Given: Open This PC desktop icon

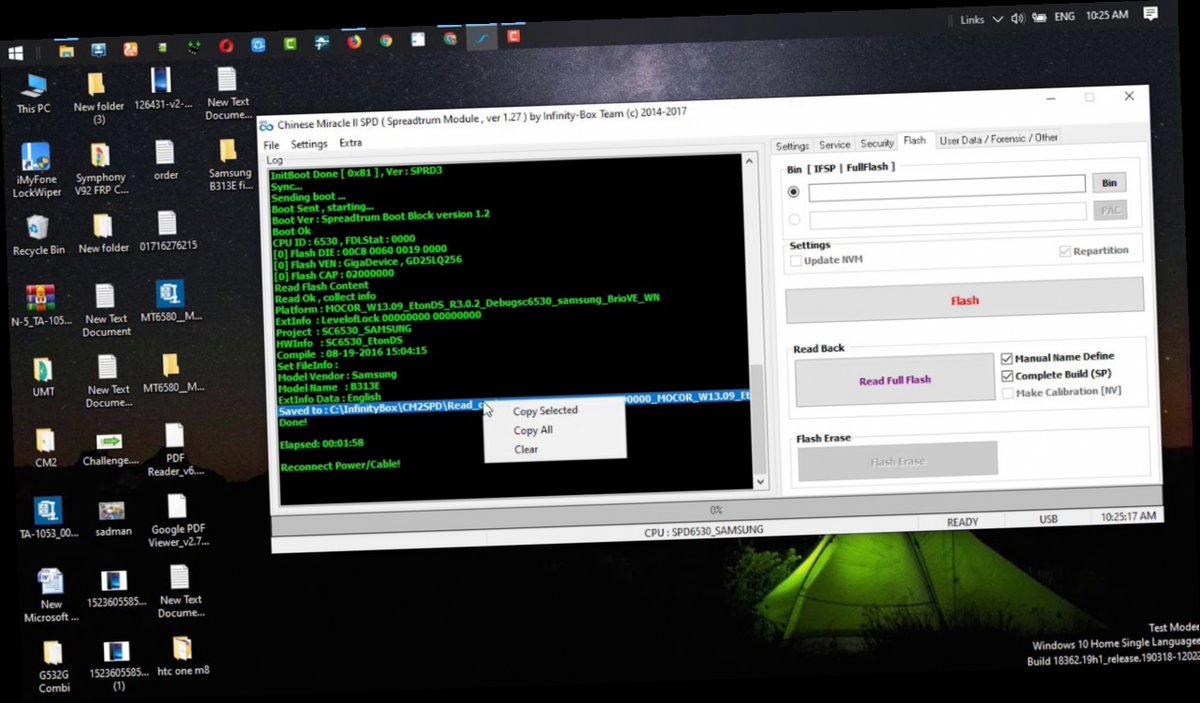Looking at the screenshot, I should point(35,94).
